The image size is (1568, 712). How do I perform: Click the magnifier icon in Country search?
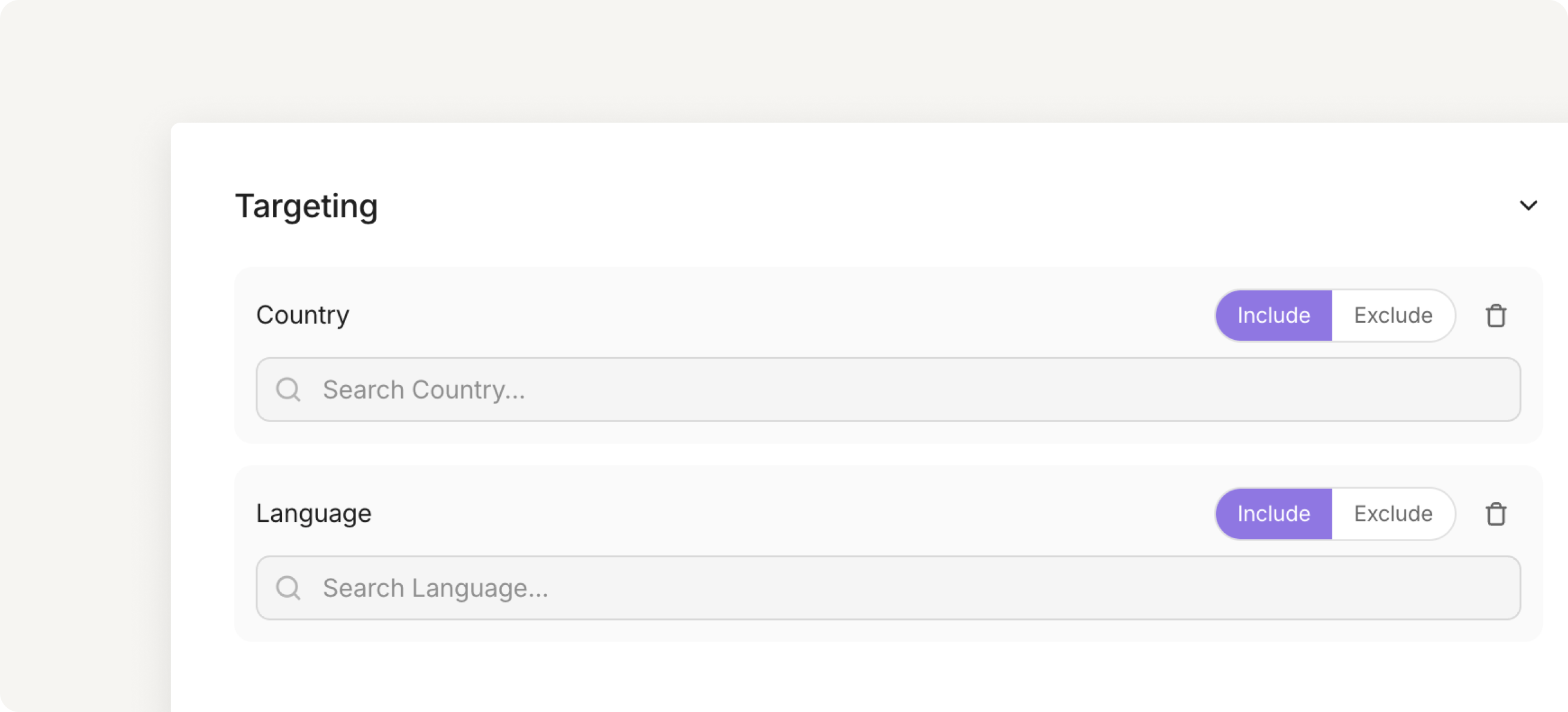click(x=288, y=390)
